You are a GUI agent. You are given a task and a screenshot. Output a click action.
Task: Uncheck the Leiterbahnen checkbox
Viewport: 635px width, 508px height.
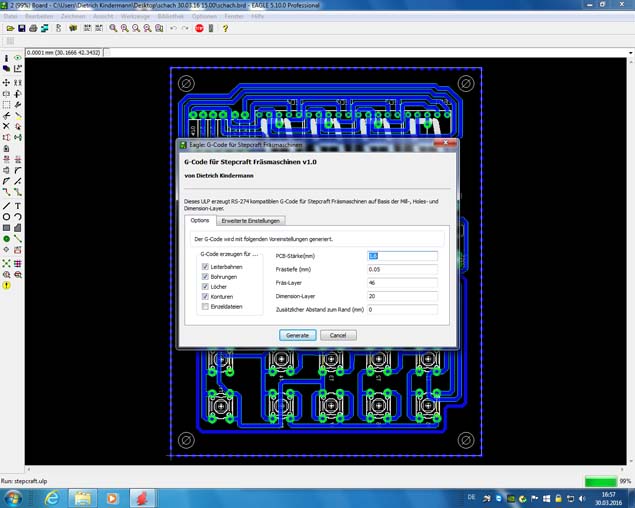click(x=205, y=267)
